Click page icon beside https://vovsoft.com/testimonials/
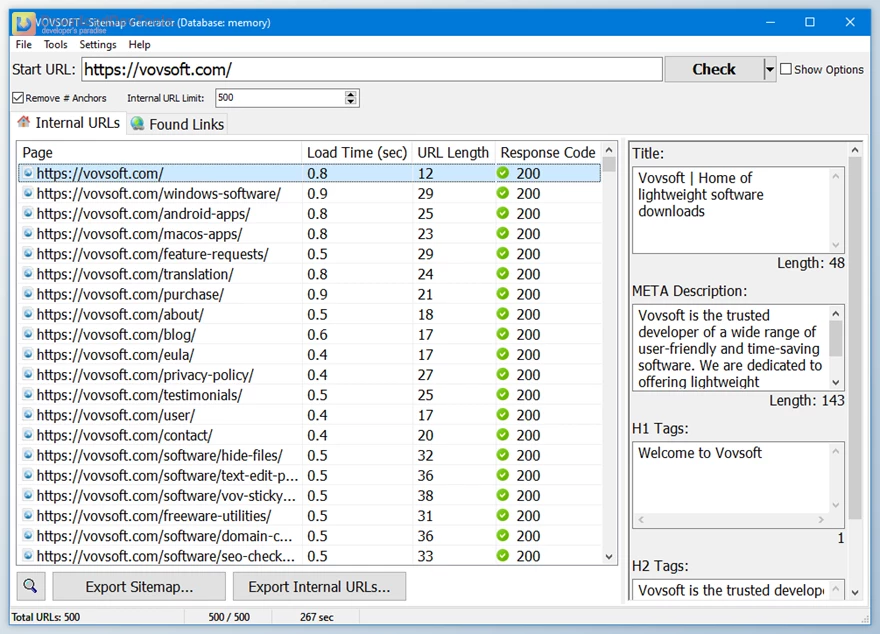 click(28, 394)
